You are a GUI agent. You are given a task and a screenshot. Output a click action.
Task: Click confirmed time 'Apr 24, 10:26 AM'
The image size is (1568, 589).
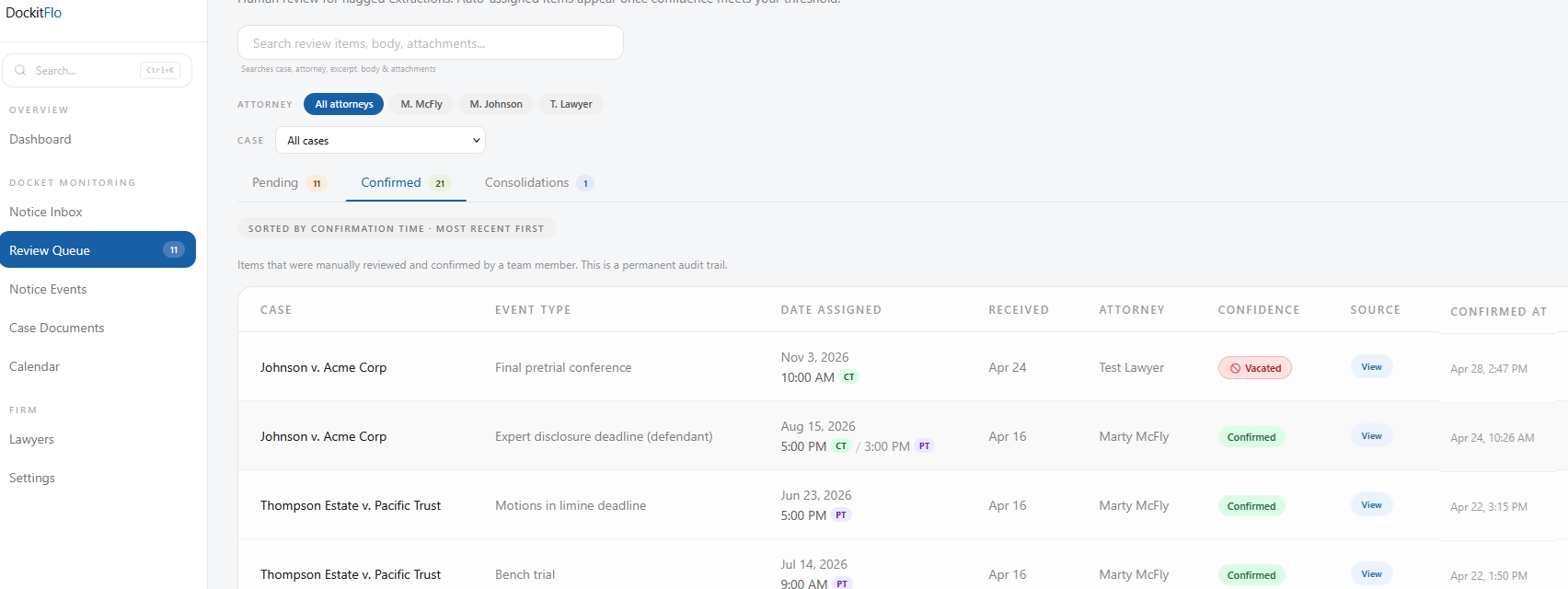[1493, 438]
